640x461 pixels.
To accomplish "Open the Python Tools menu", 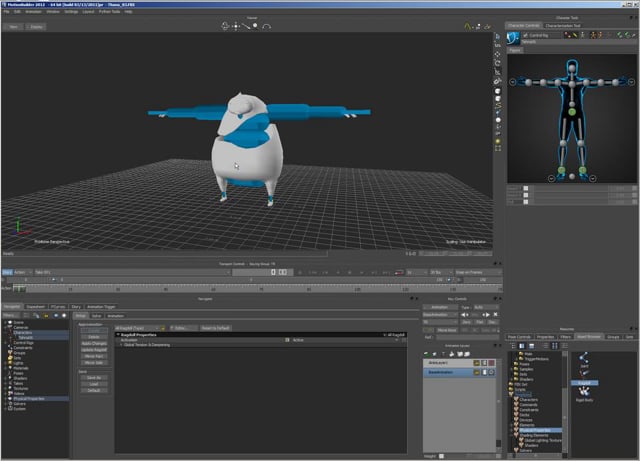I will point(109,12).
